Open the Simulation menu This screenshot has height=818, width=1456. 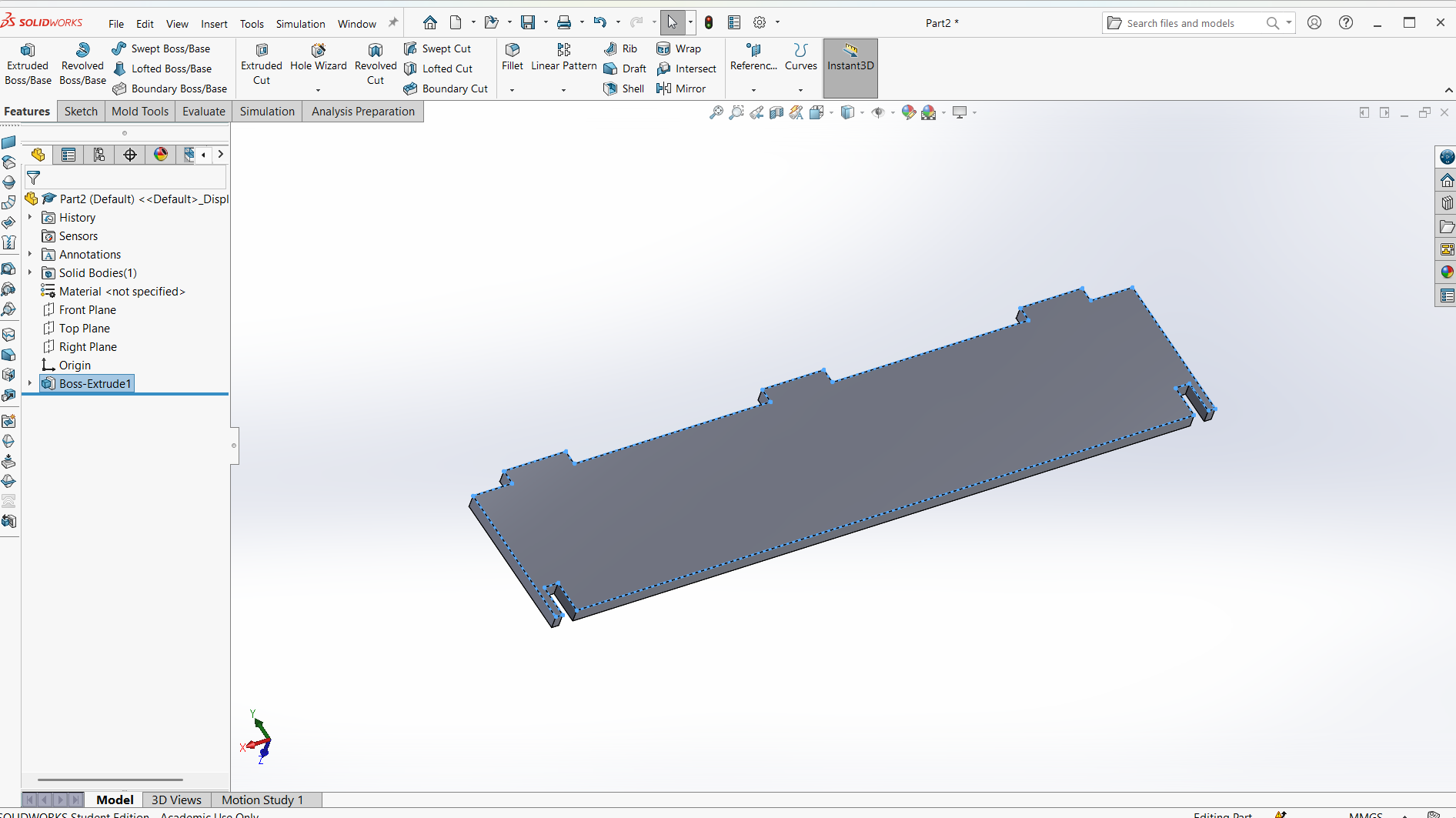coord(300,24)
